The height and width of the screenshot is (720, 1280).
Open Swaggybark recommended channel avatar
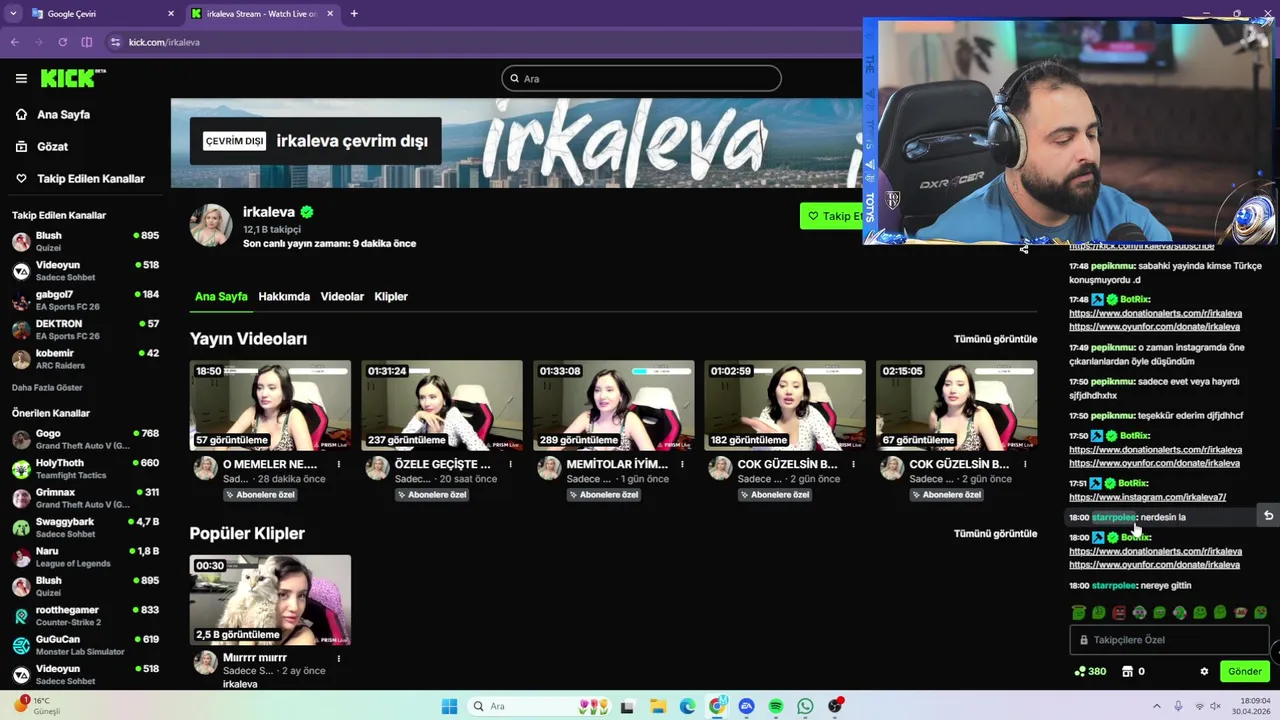21,527
